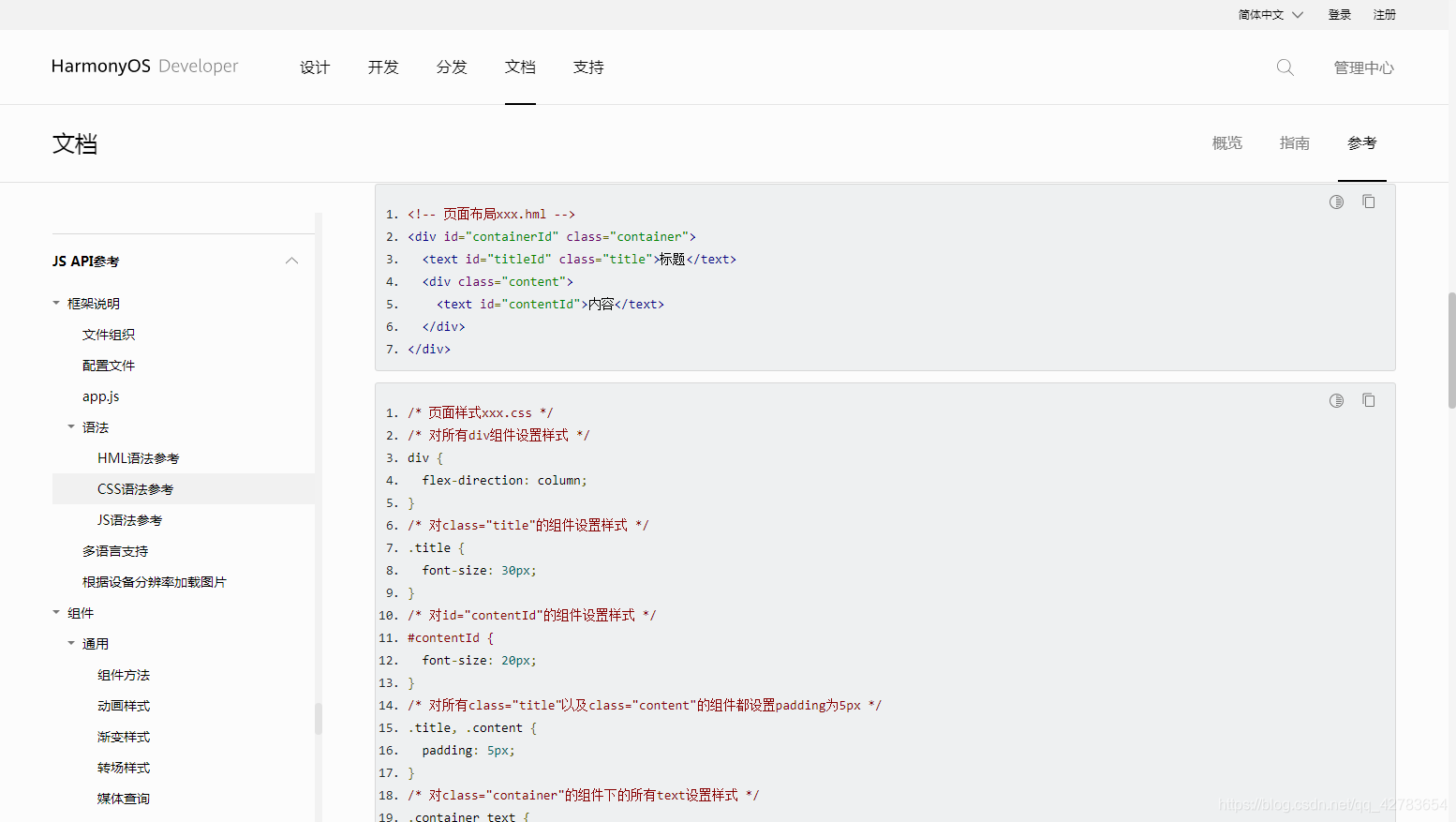
Task: Open app.js in the sidebar
Action: [101, 396]
